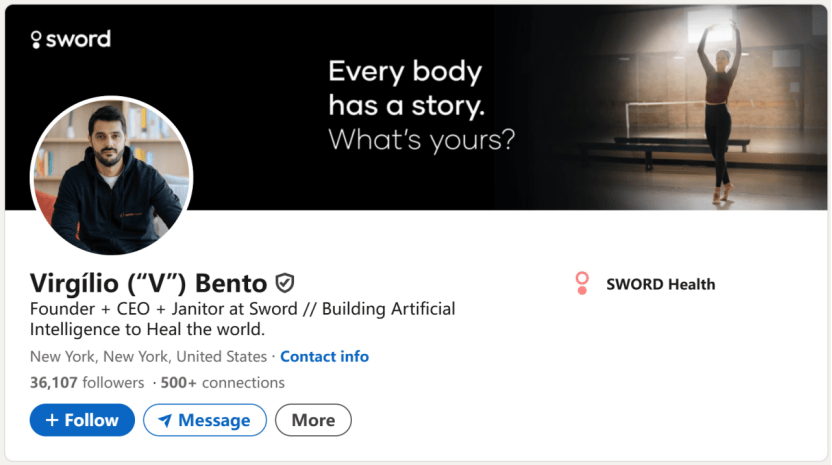Click the plus icon on the Follow button

point(52,420)
